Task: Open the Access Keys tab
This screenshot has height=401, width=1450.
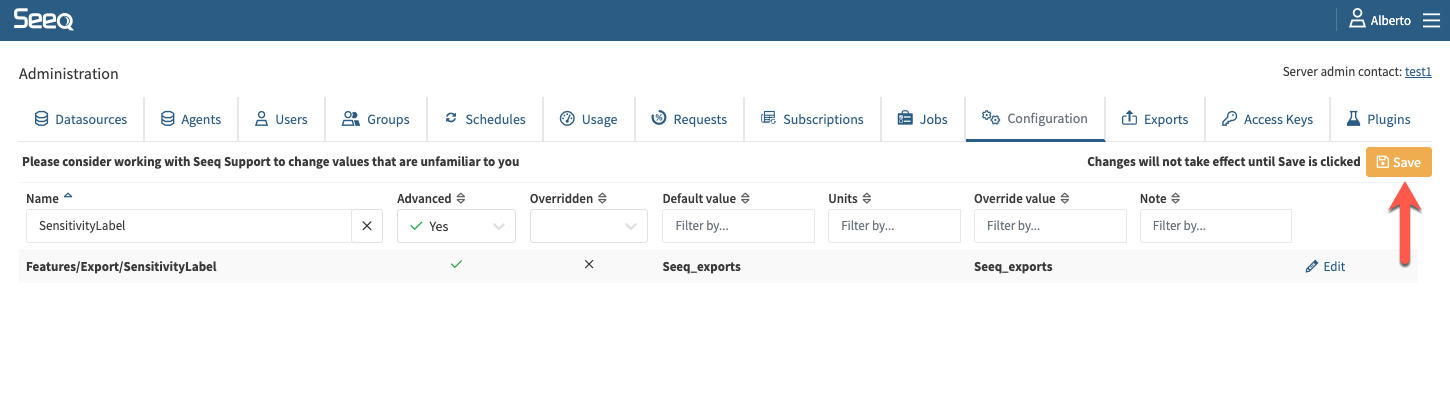Action: (1267, 119)
